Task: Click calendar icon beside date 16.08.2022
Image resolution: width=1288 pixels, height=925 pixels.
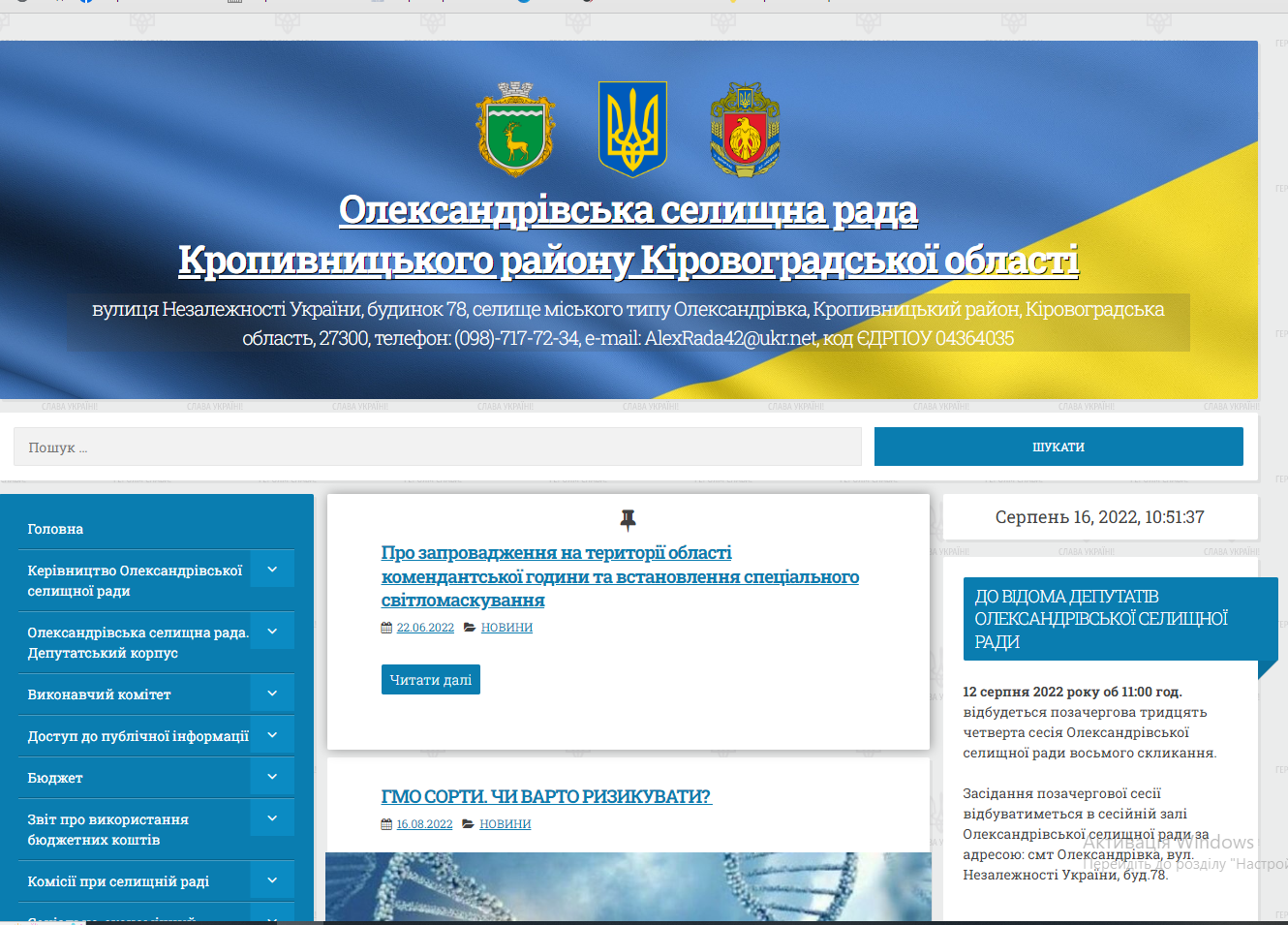Action: 386,824
